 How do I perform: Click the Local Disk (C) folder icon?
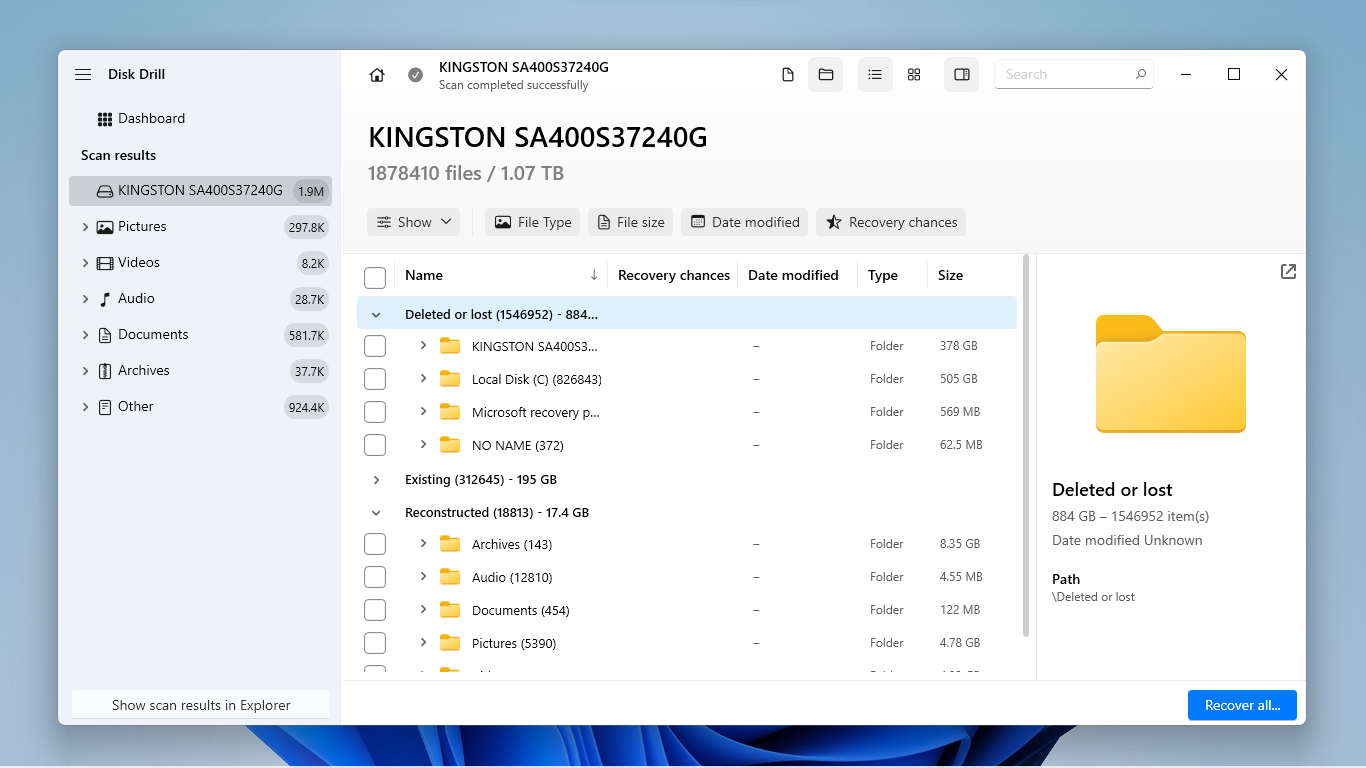(450, 379)
